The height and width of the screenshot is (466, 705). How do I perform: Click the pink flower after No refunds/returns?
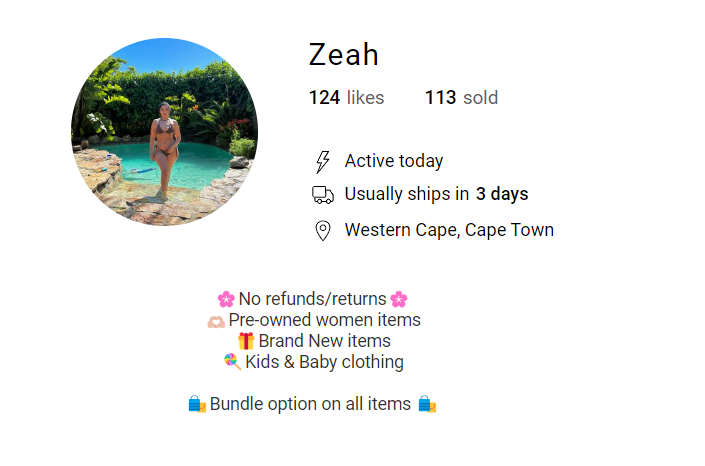tap(399, 299)
